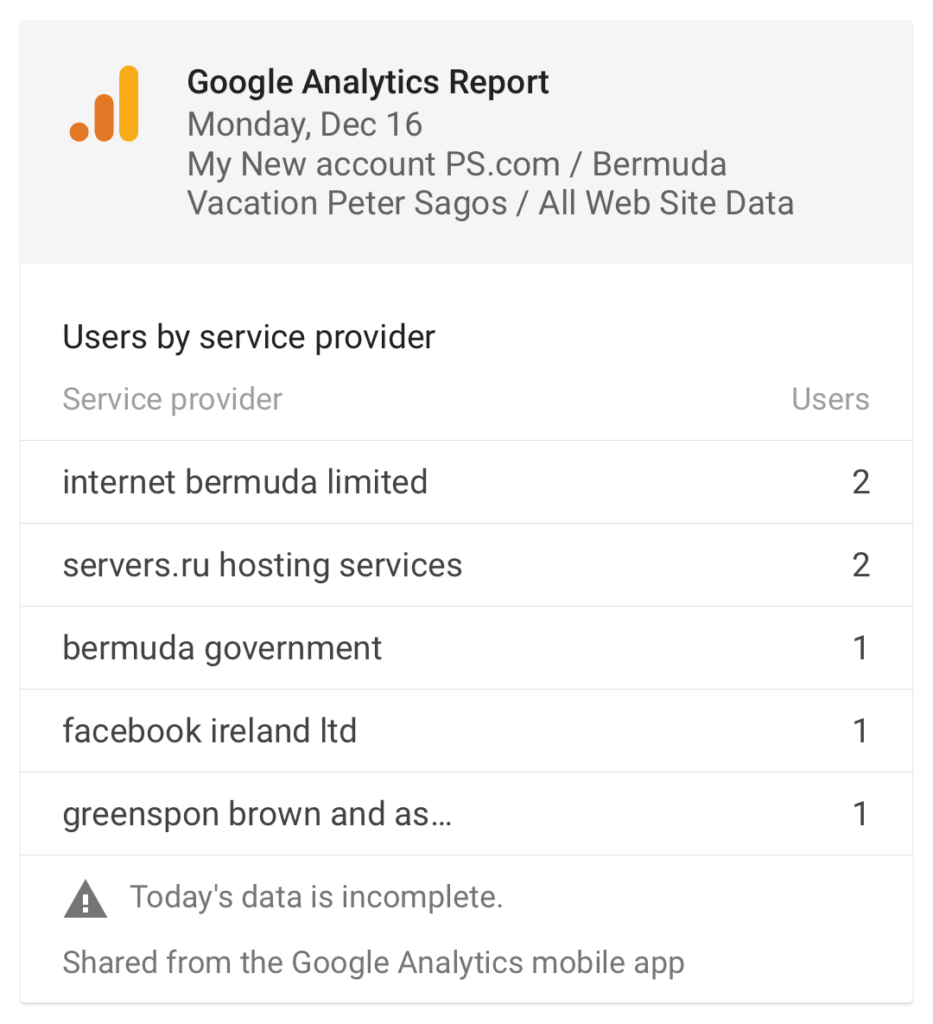
Task: Click user count for servers.ru hosting services
Action: coord(861,566)
